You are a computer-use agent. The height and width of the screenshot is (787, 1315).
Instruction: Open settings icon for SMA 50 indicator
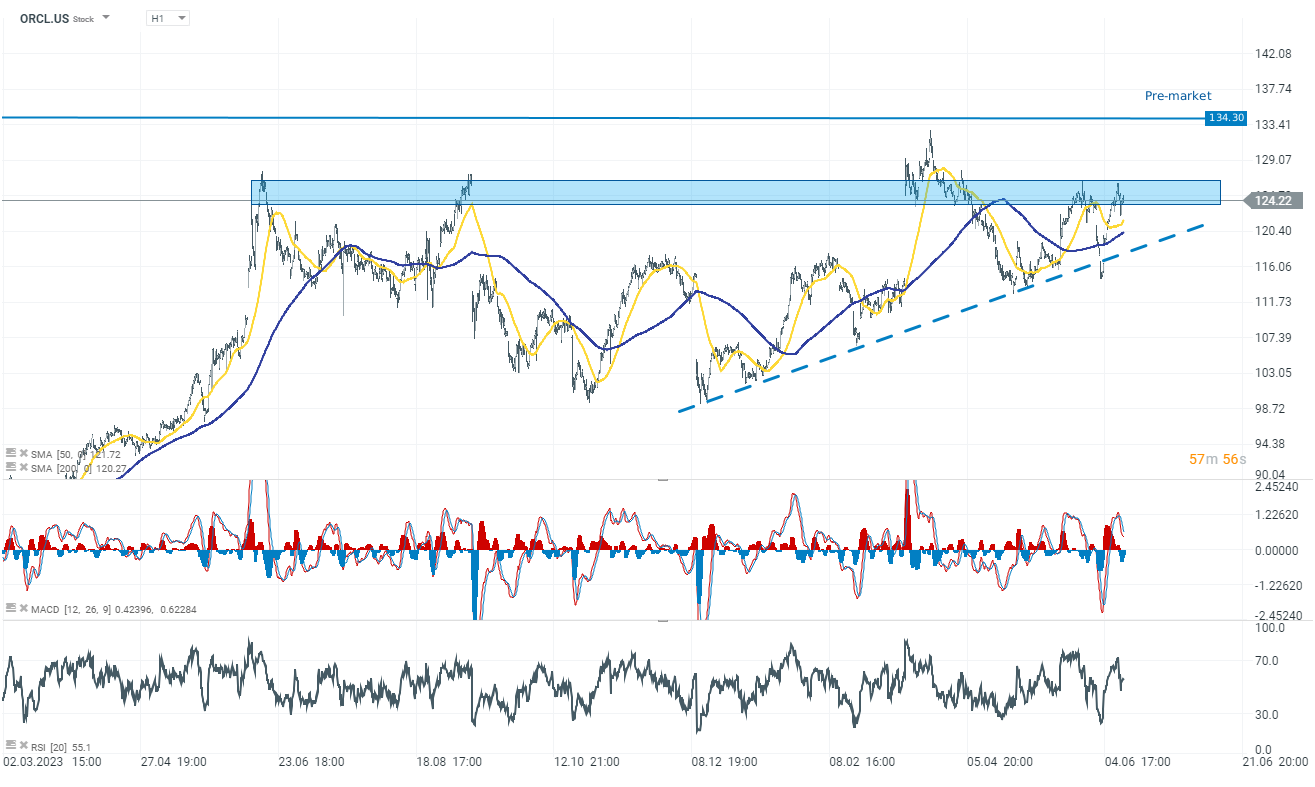[11, 453]
